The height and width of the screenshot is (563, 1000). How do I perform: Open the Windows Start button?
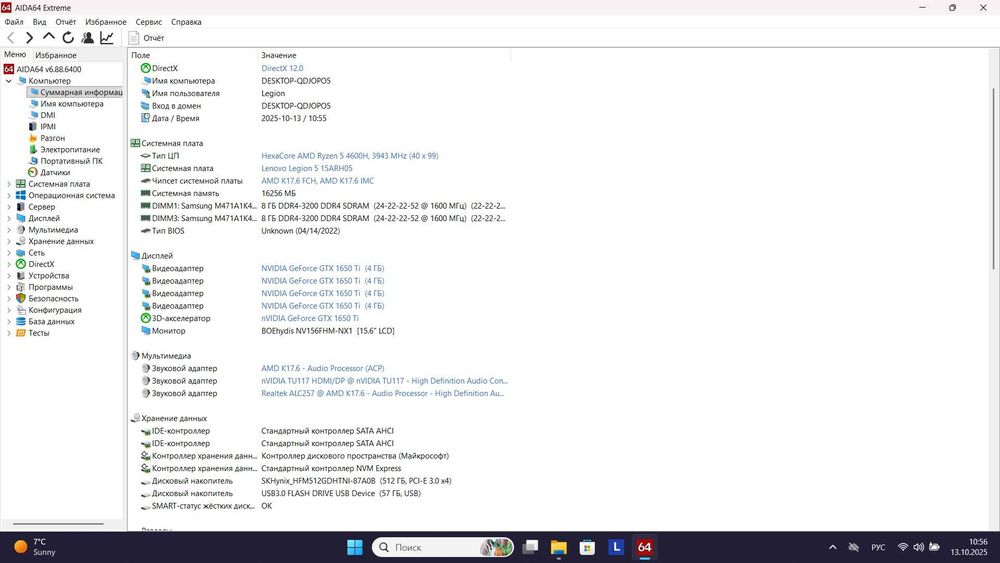355,547
